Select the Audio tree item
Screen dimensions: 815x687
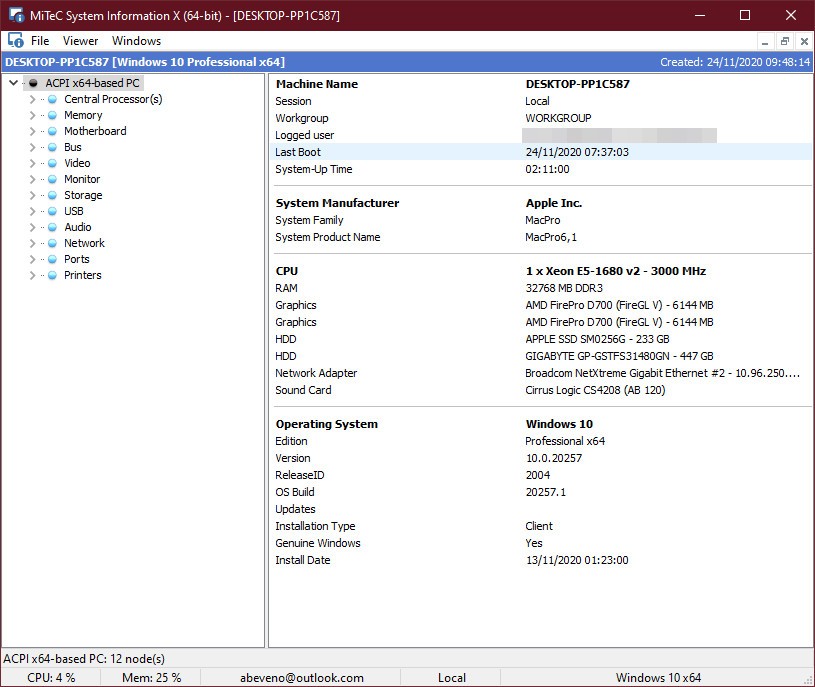click(77, 228)
